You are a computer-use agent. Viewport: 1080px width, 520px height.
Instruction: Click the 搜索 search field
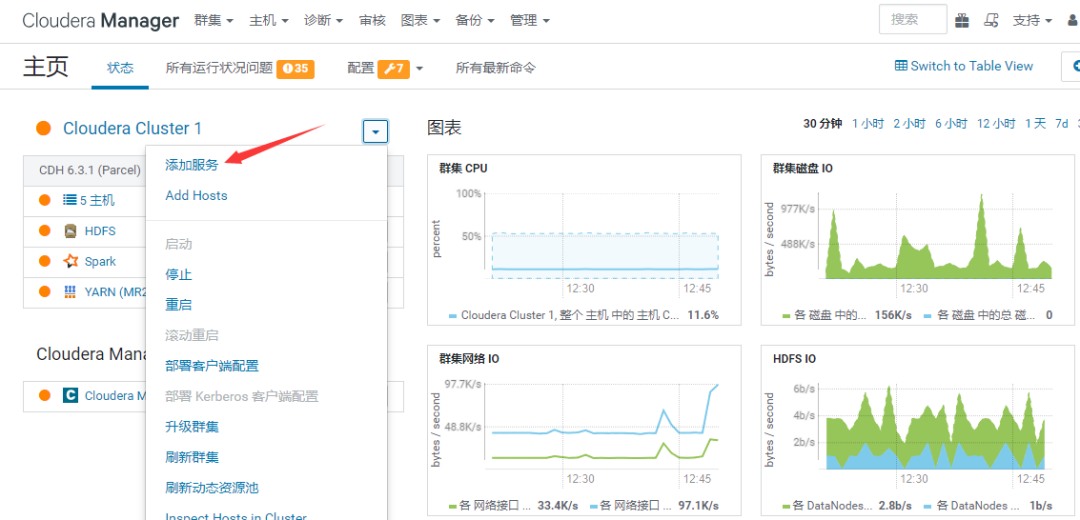pos(913,20)
